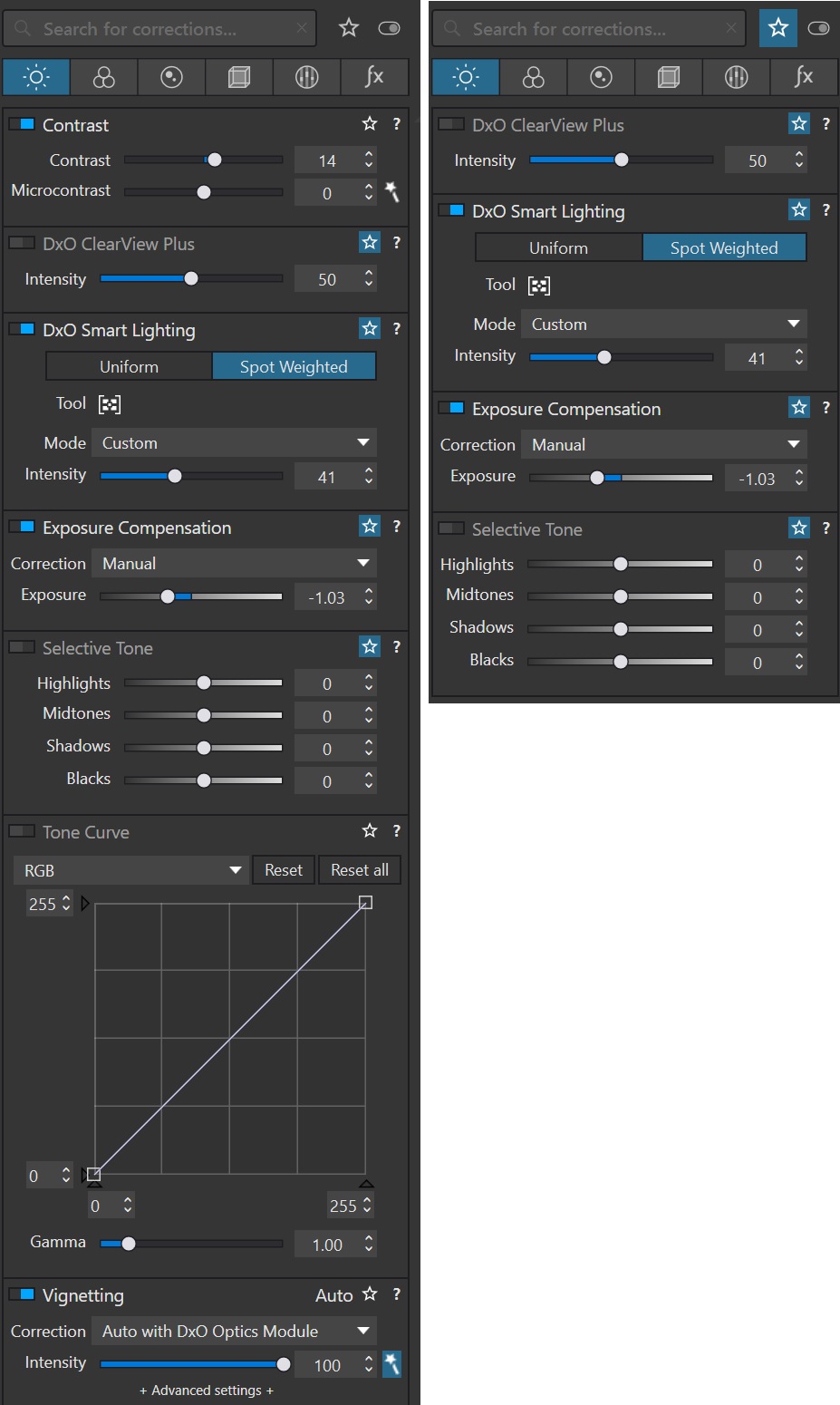Click the highlighted favorites star beside right search bar
The width and height of the screenshot is (840, 1405).
778,28
